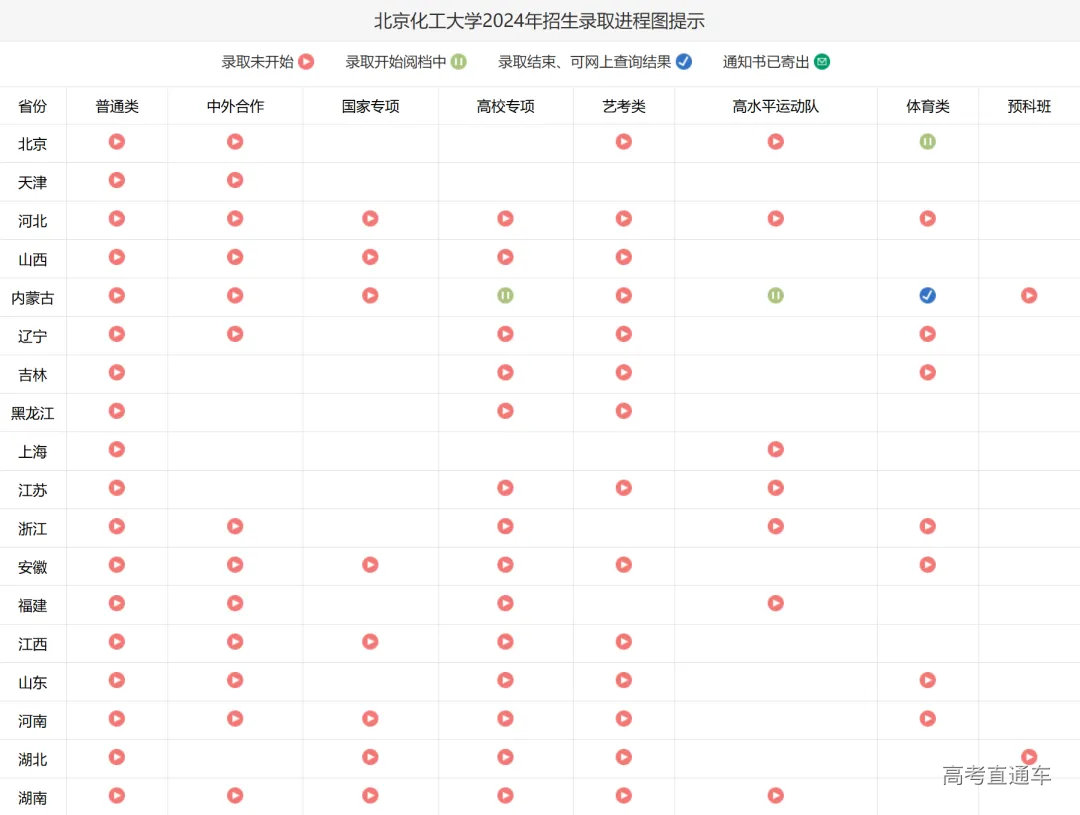This screenshot has height=815, width=1080.
Task: Click 黑龙江 普通类 red status icon
Action: (117, 410)
